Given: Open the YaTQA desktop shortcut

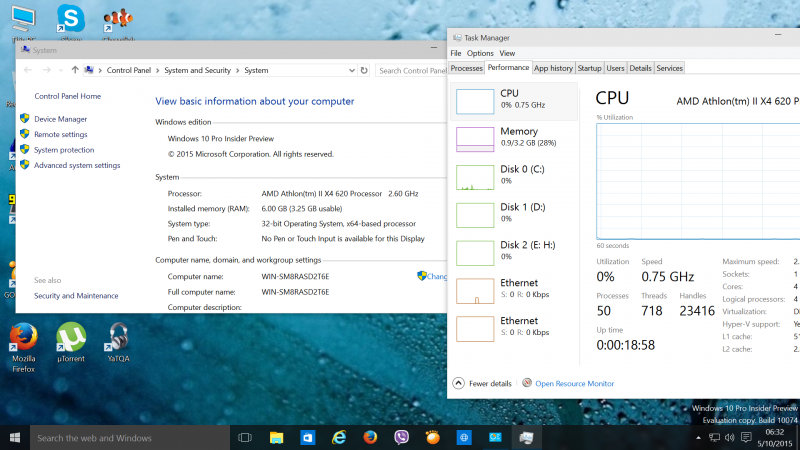Looking at the screenshot, I should pos(118,343).
